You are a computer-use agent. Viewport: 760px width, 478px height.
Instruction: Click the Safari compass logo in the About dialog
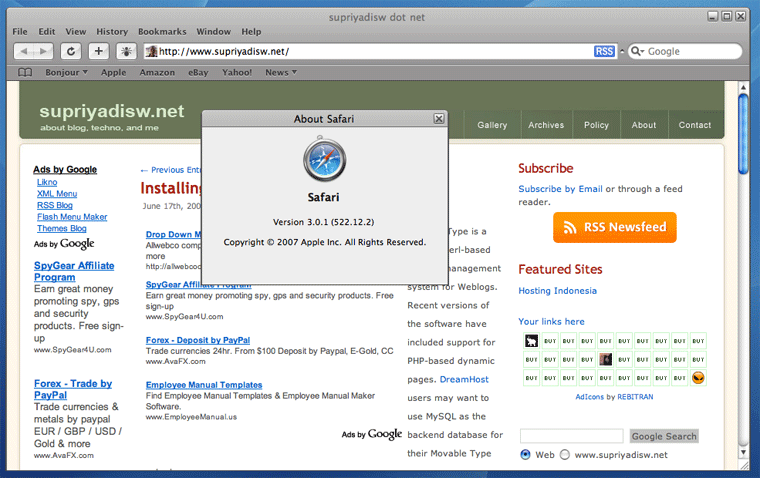click(324, 159)
